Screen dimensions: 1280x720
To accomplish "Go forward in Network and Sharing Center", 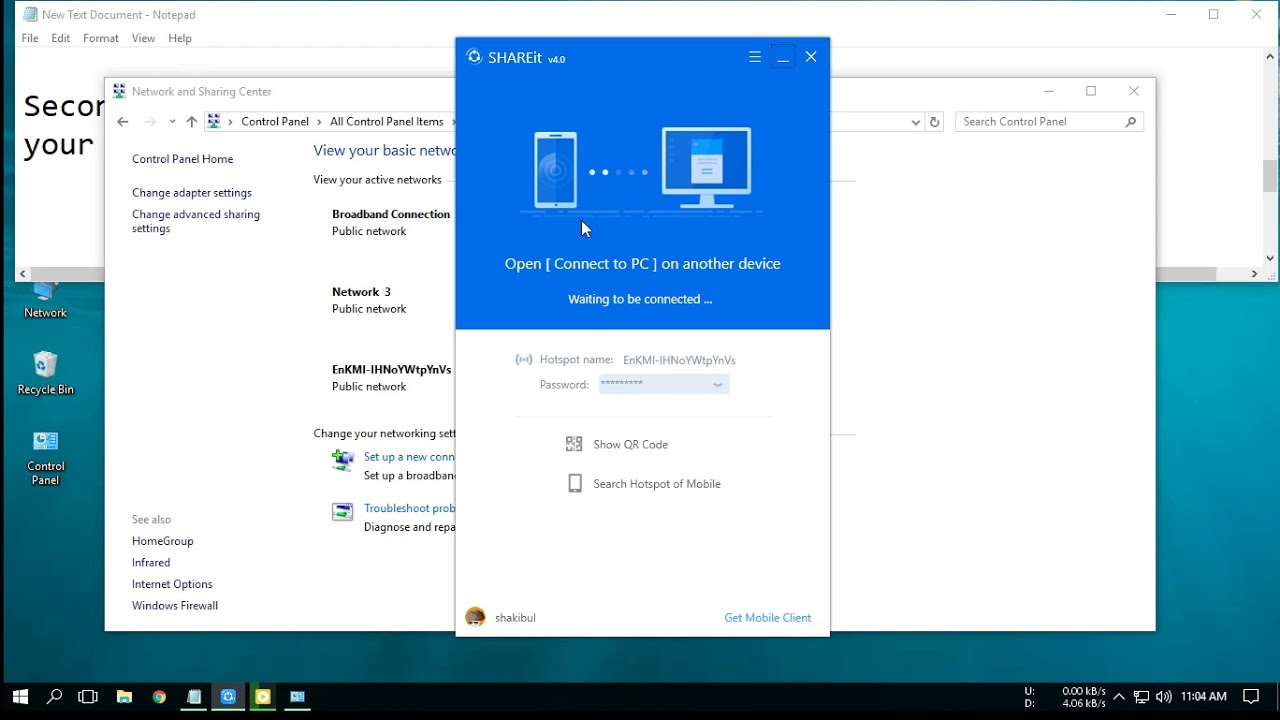I will [x=150, y=122].
